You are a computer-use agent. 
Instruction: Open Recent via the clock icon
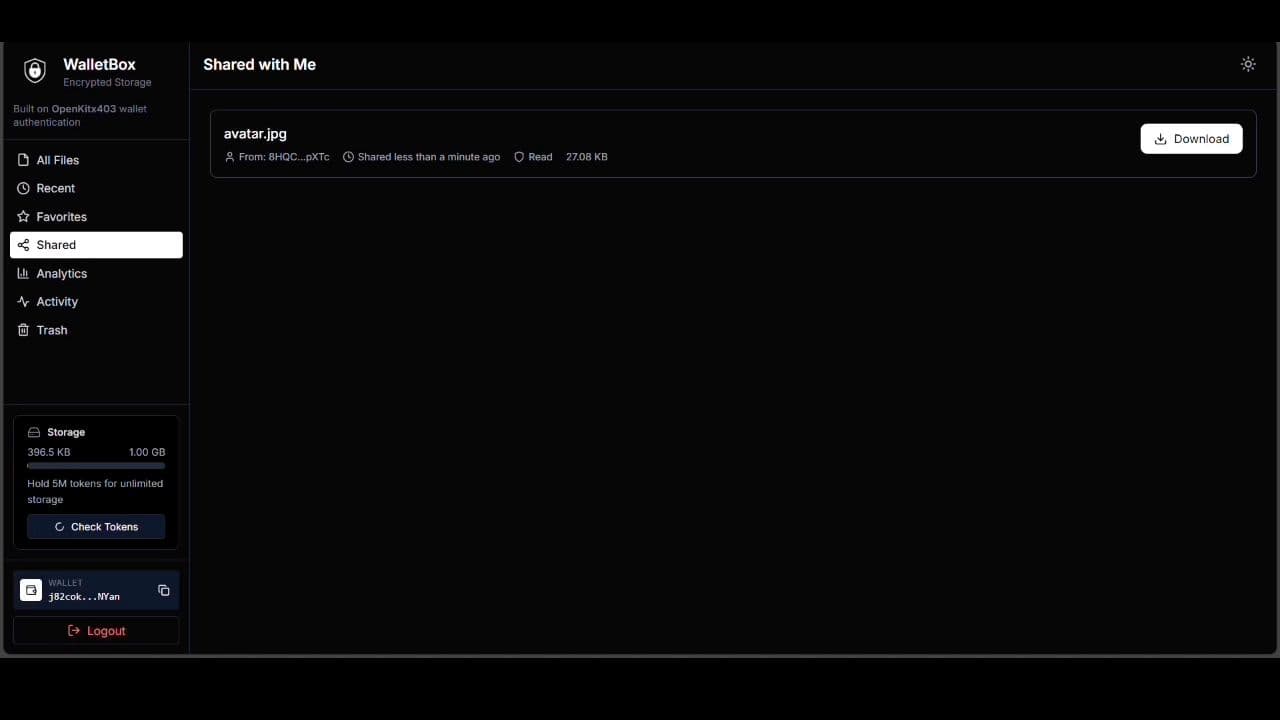(23, 188)
